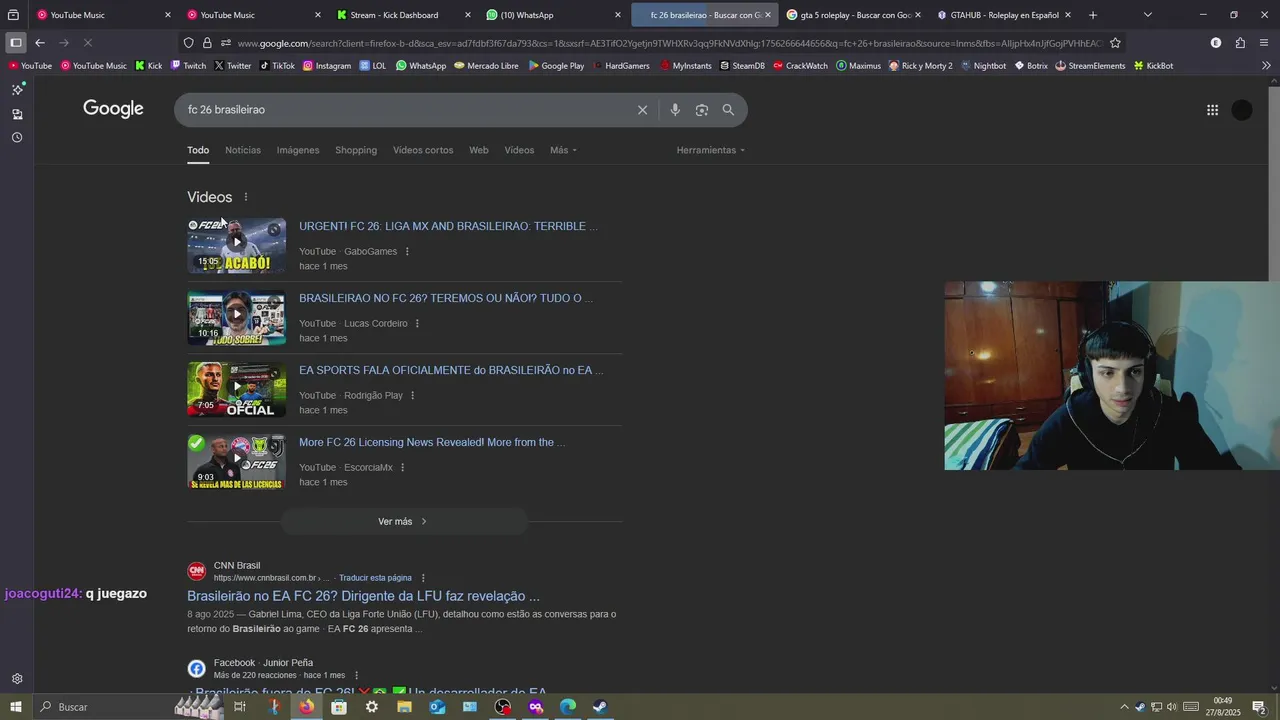The height and width of the screenshot is (720, 1280).
Task: Open the Nightbot bookmark
Action: tap(983, 66)
